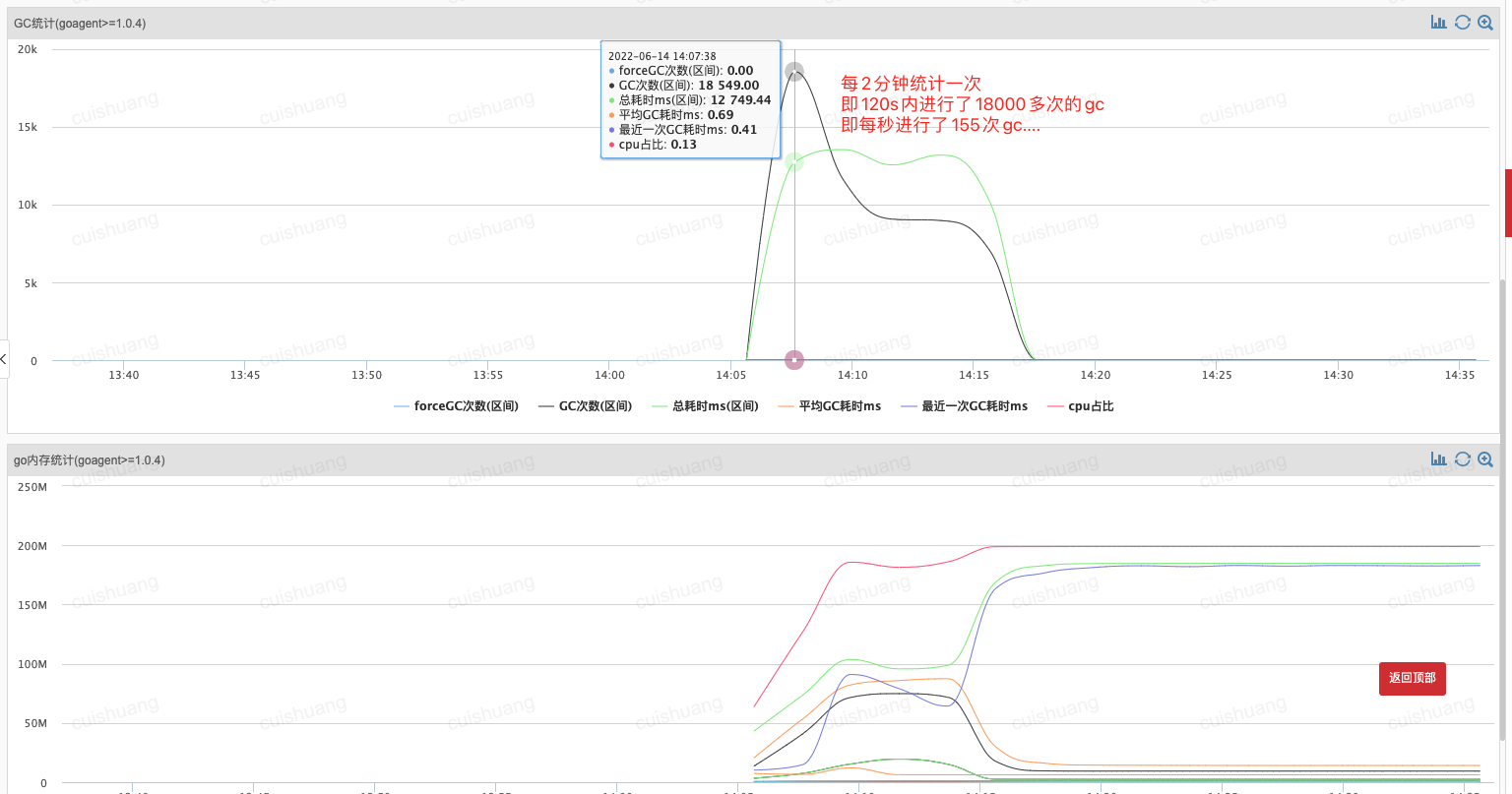Click the zoom-in magnifier on go内存统计 panel
The width and height of the screenshot is (1512, 794).
coord(1485,459)
